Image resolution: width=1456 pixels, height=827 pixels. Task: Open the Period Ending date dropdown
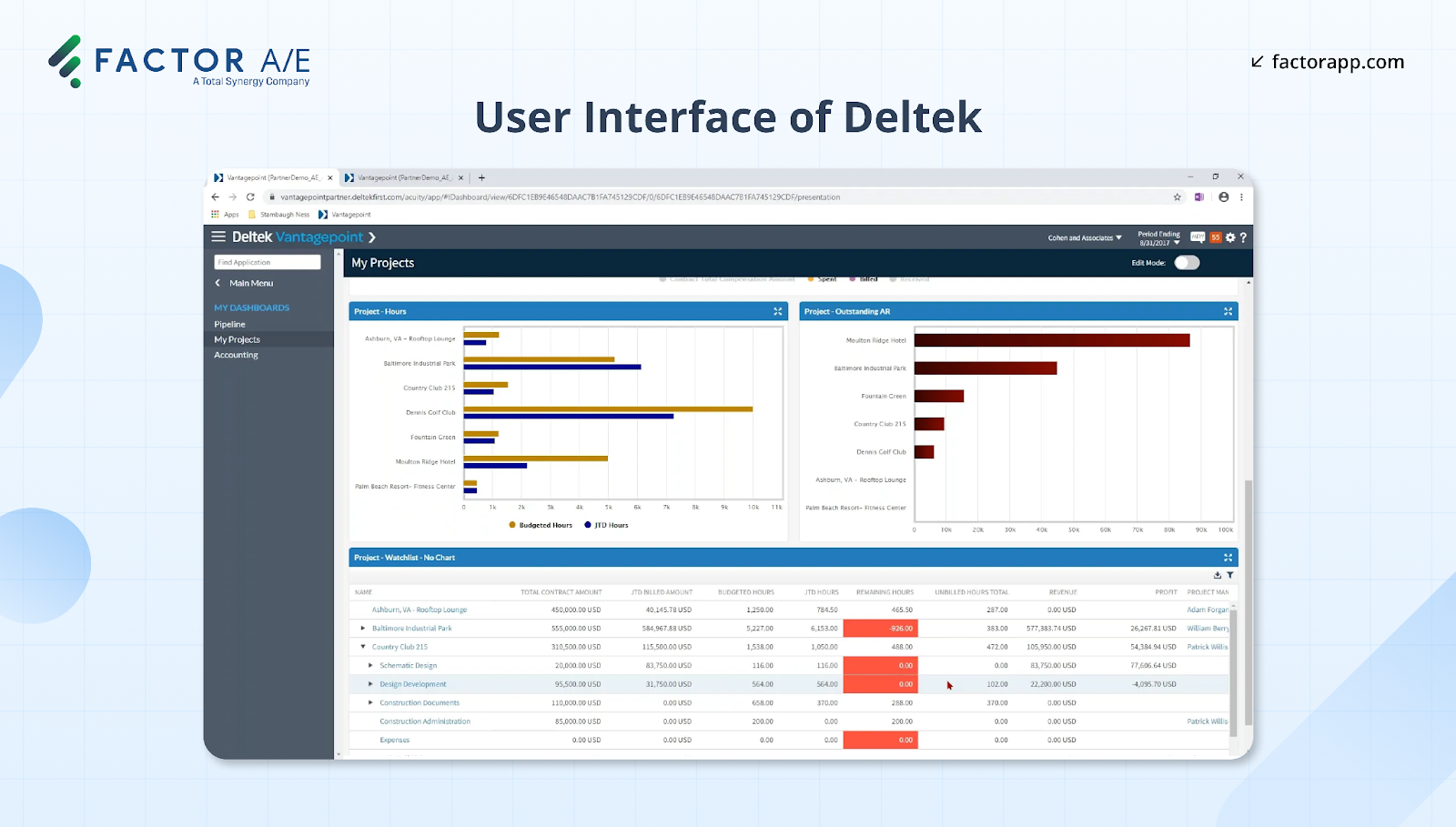(x=1175, y=243)
